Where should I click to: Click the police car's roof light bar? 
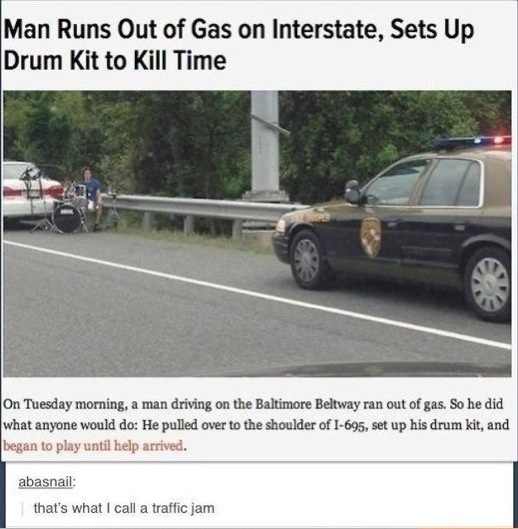pos(472,142)
